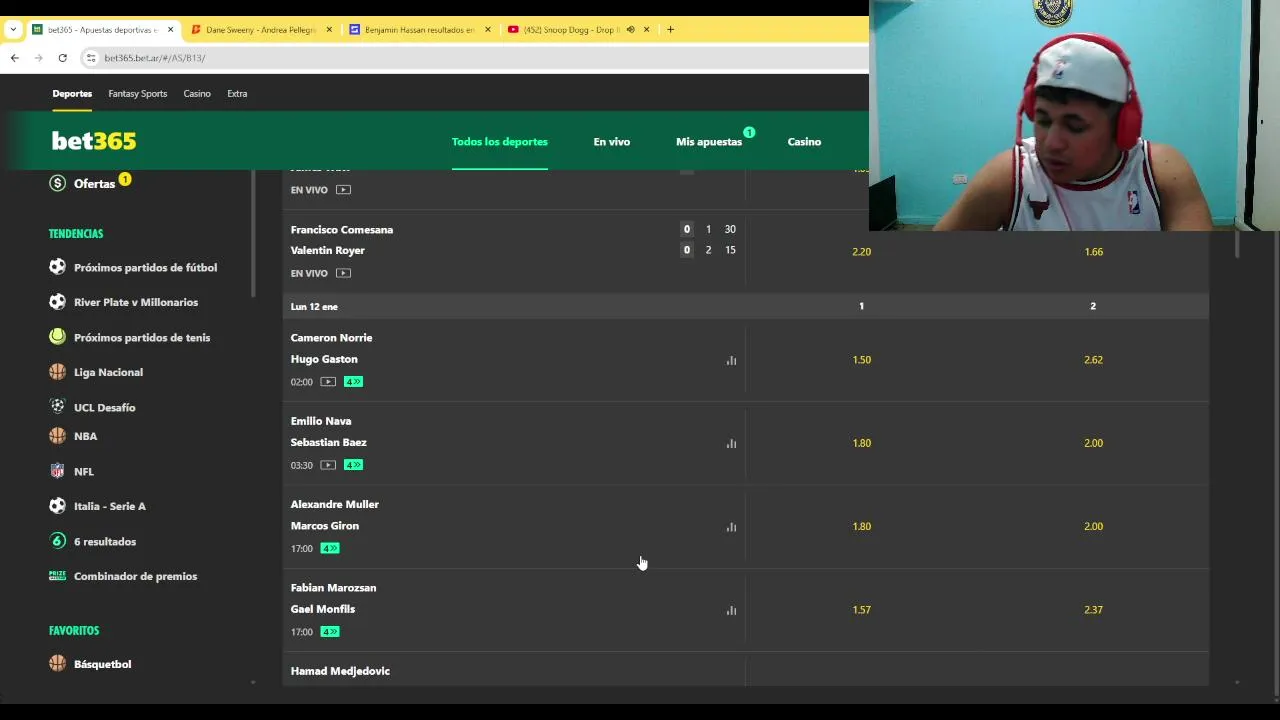Click basketball icon beside Básquetbol favorite
The image size is (1280, 720).
(57, 663)
